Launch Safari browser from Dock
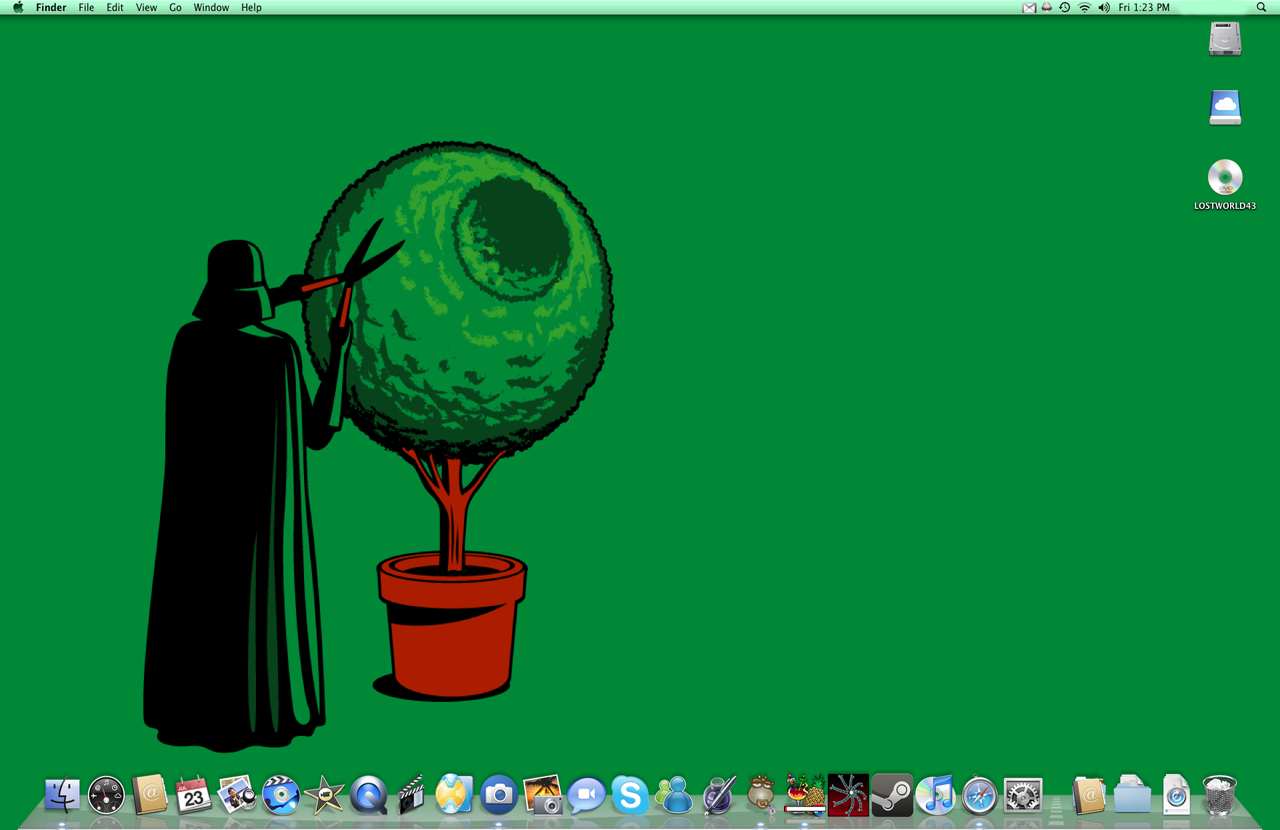The height and width of the screenshot is (830, 1280). 979,795
